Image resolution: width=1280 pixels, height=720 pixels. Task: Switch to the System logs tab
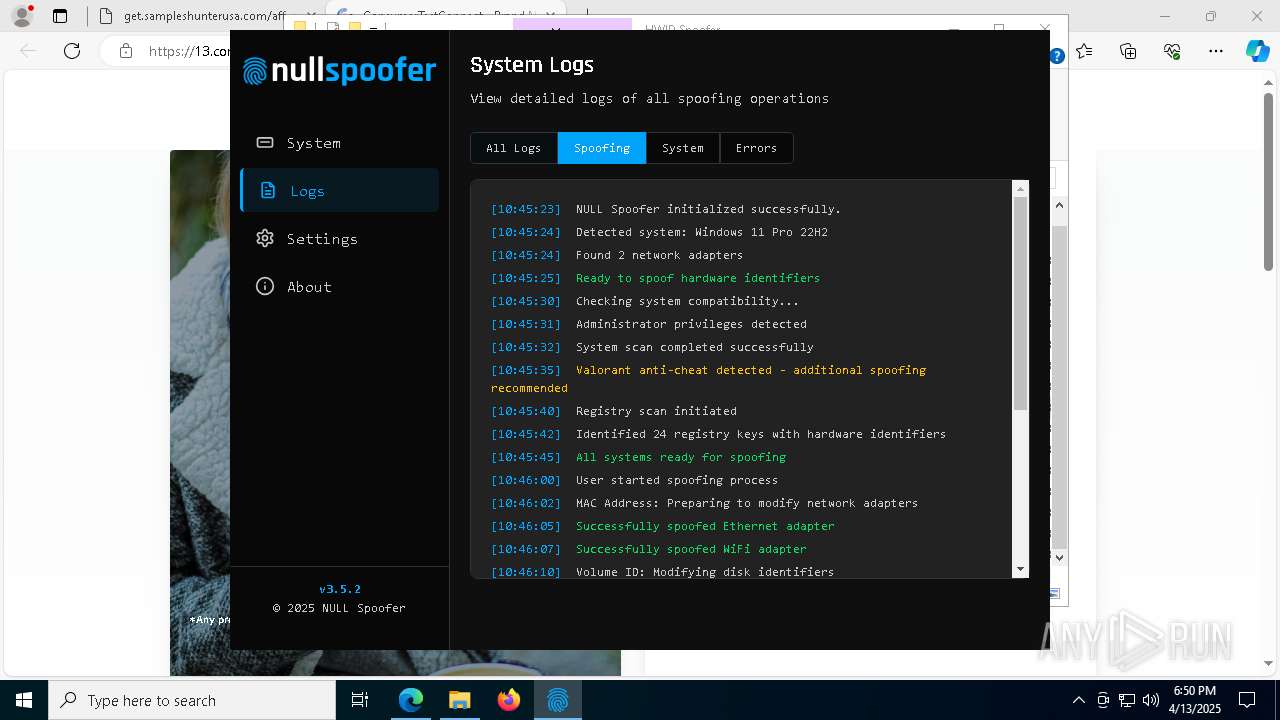(x=683, y=148)
